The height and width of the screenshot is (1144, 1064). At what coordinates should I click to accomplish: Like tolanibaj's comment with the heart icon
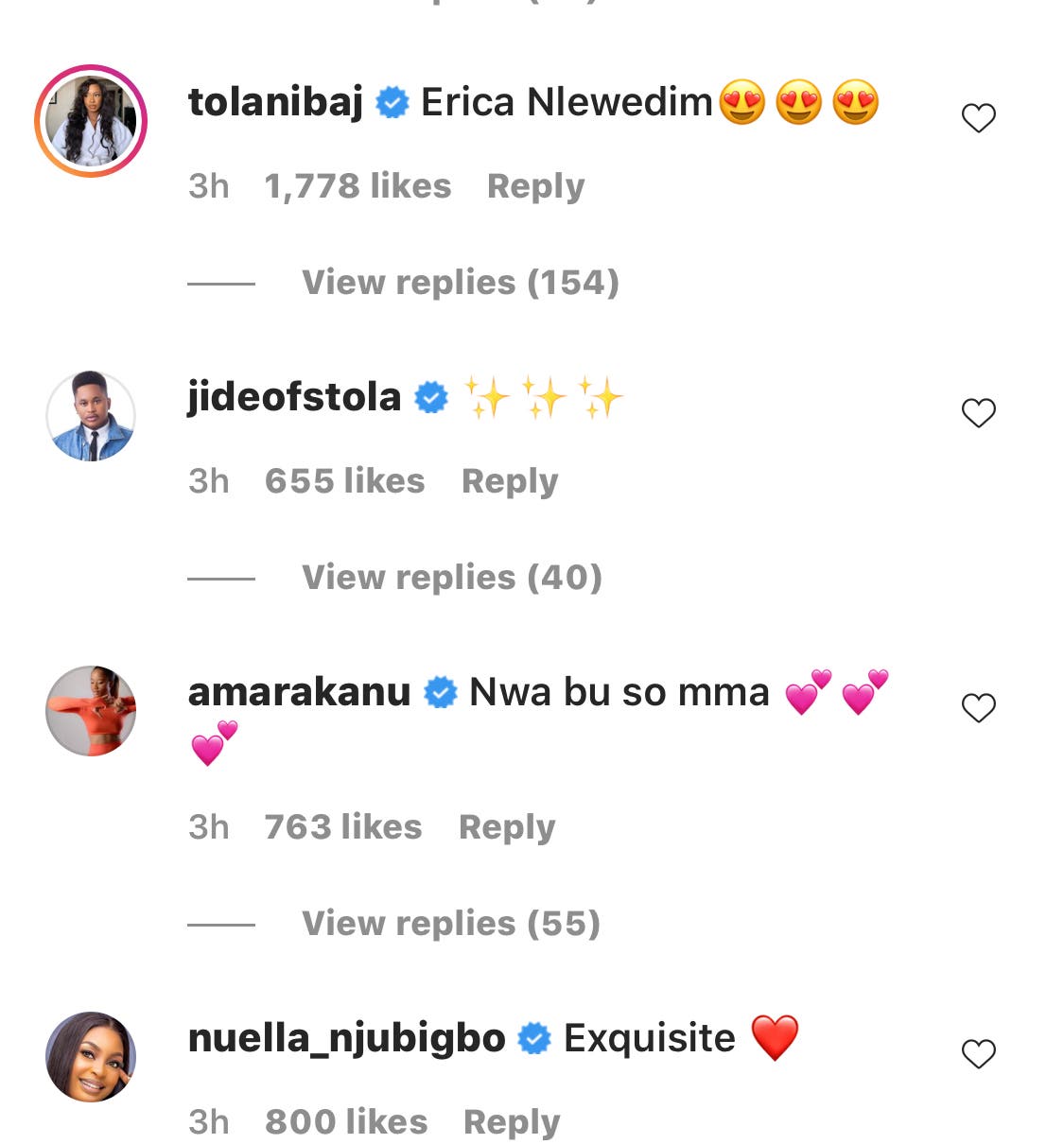coord(978,118)
